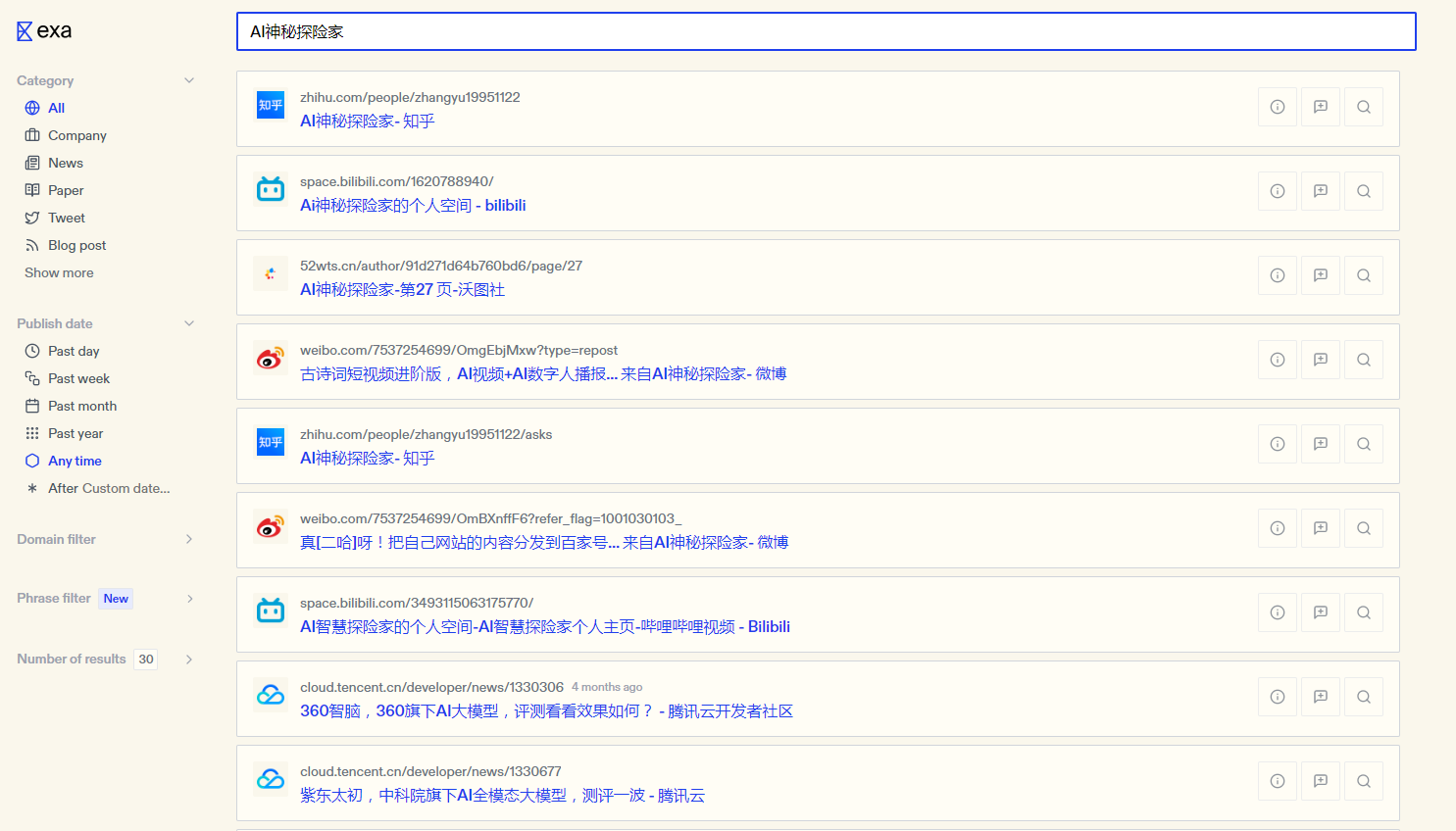The width and height of the screenshot is (1456, 831).
Task: Click the exa logo
Action: (44, 31)
